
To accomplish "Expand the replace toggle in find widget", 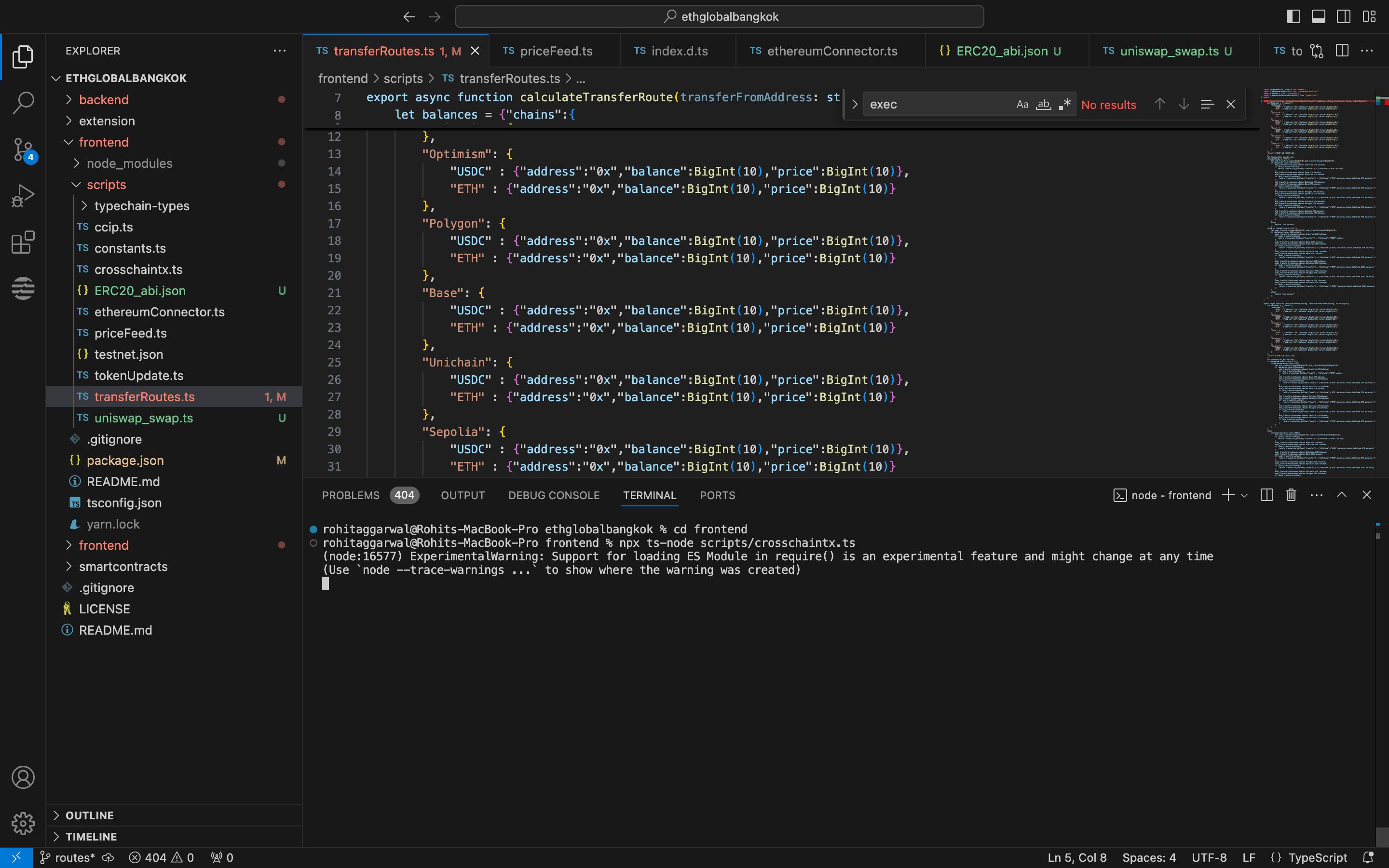I will [x=855, y=105].
